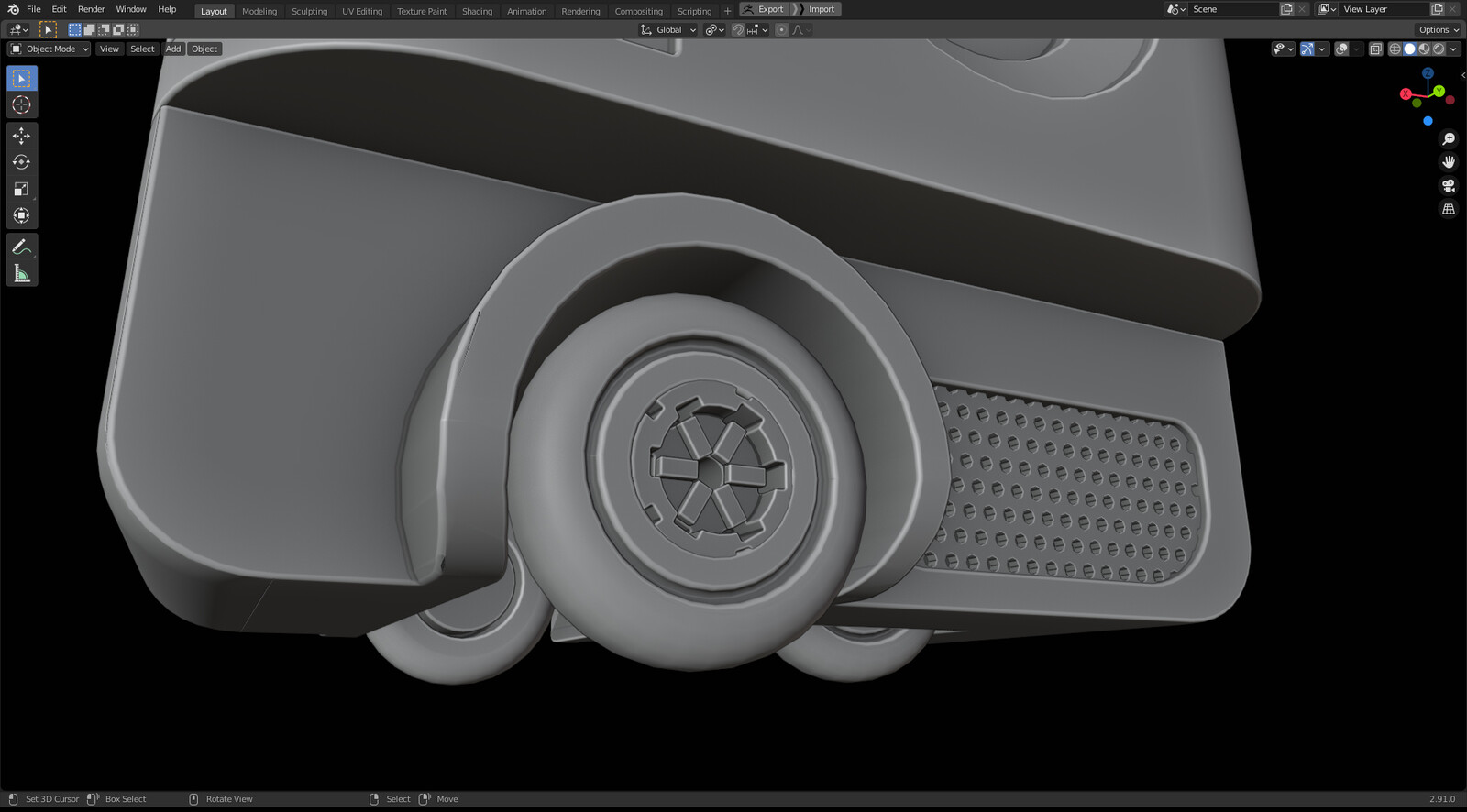Open the editor type dropdown
This screenshot has height=812, width=1467.
pyautogui.click(x=18, y=29)
